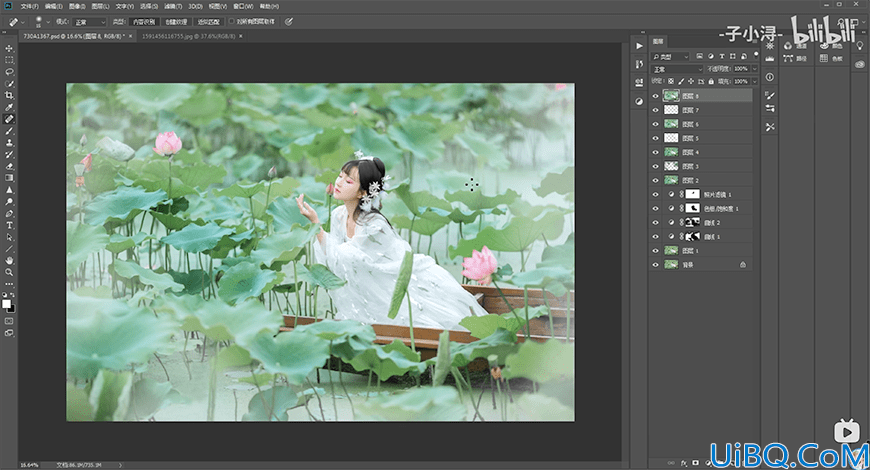The width and height of the screenshot is (870, 470).
Task: Open the Edit Toolbar ellipsis
Action: pyautogui.click(x=9, y=284)
